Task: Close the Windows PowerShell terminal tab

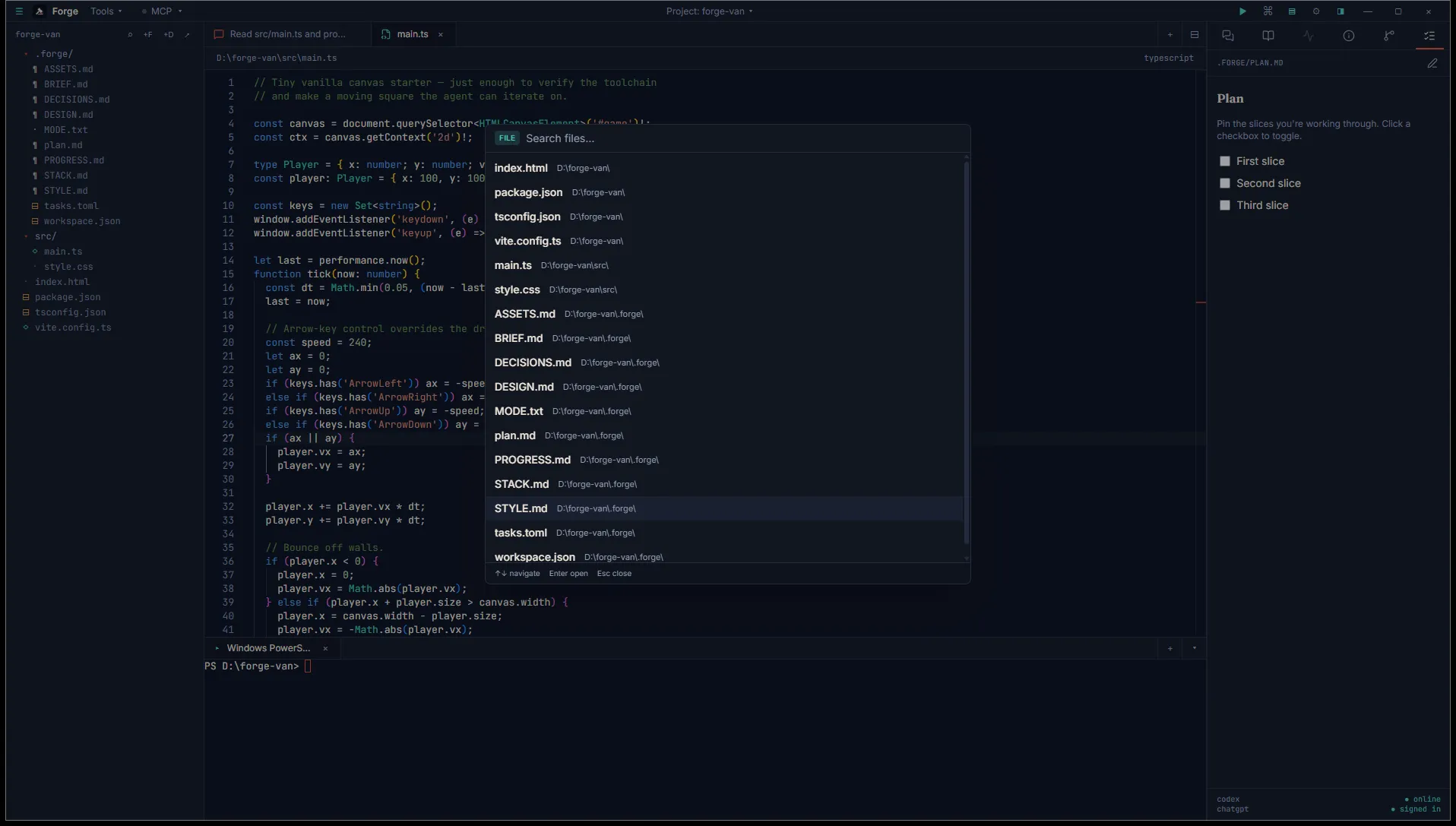Action: [x=325, y=648]
